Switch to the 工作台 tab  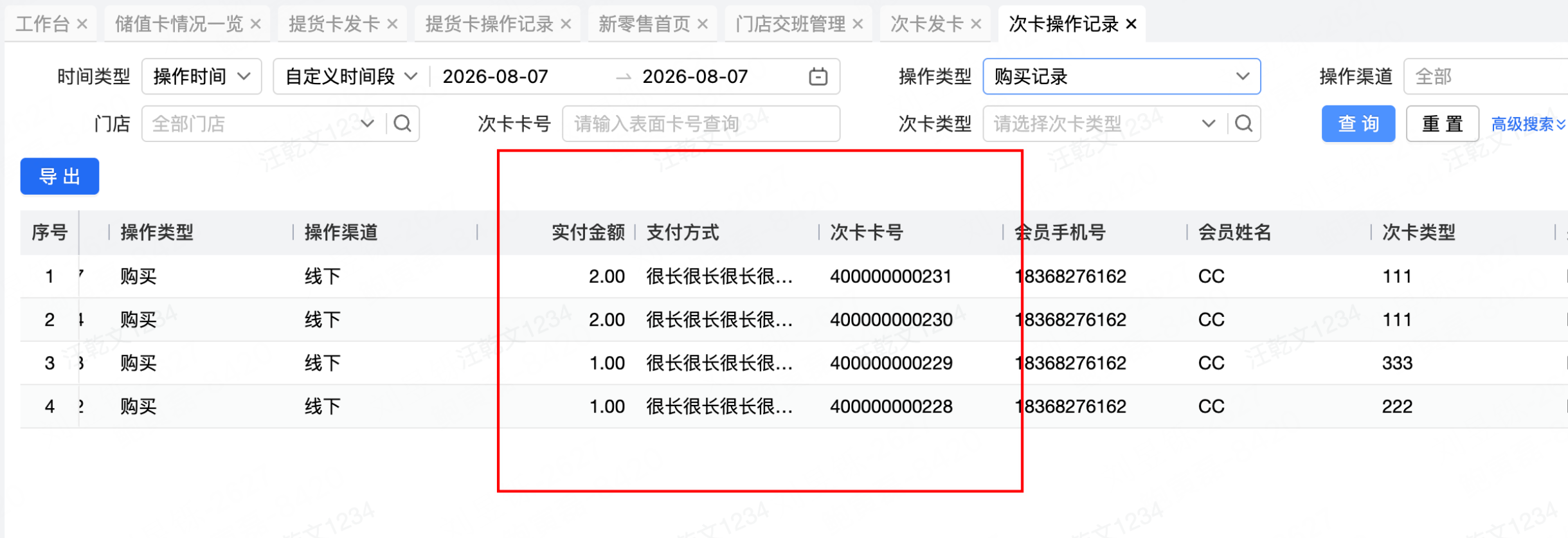[42, 24]
